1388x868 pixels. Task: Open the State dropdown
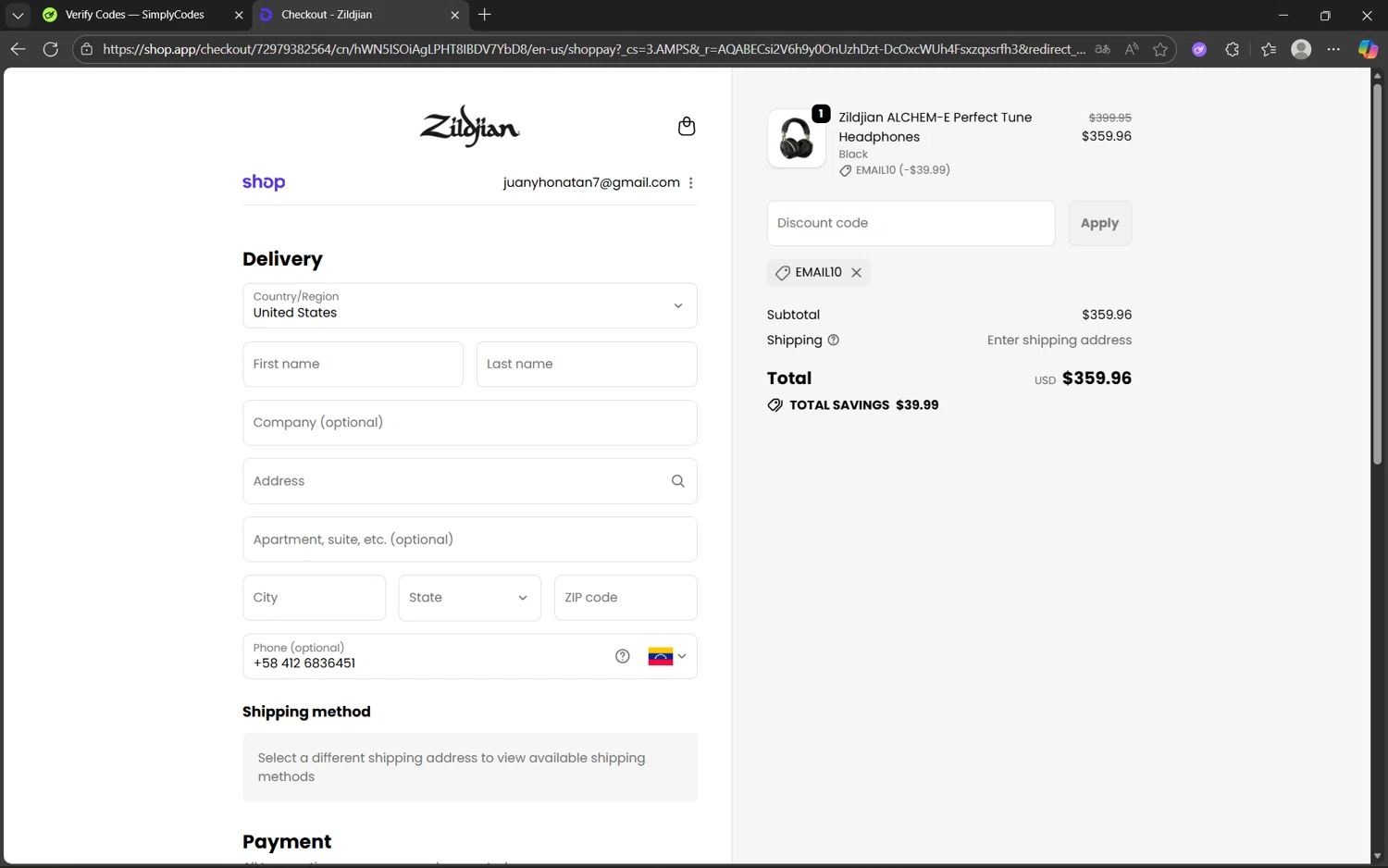tap(469, 598)
